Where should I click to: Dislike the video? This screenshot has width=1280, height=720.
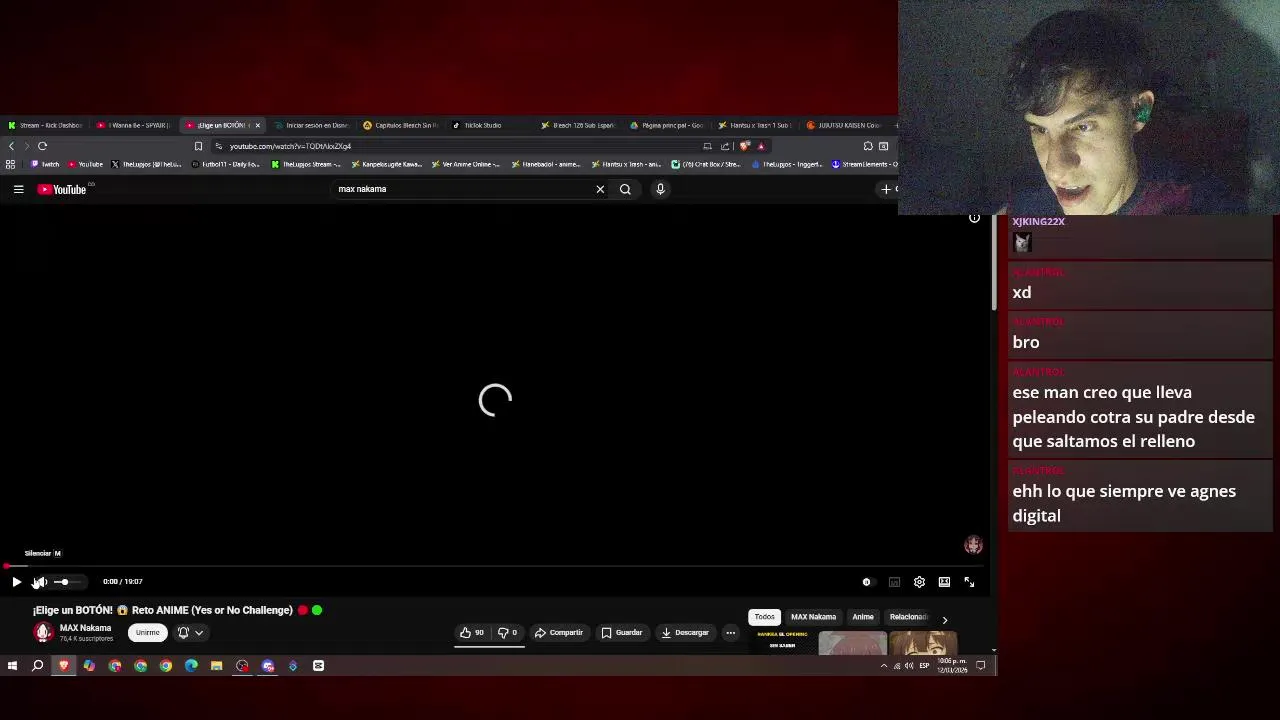pyautogui.click(x=508, y=633)
